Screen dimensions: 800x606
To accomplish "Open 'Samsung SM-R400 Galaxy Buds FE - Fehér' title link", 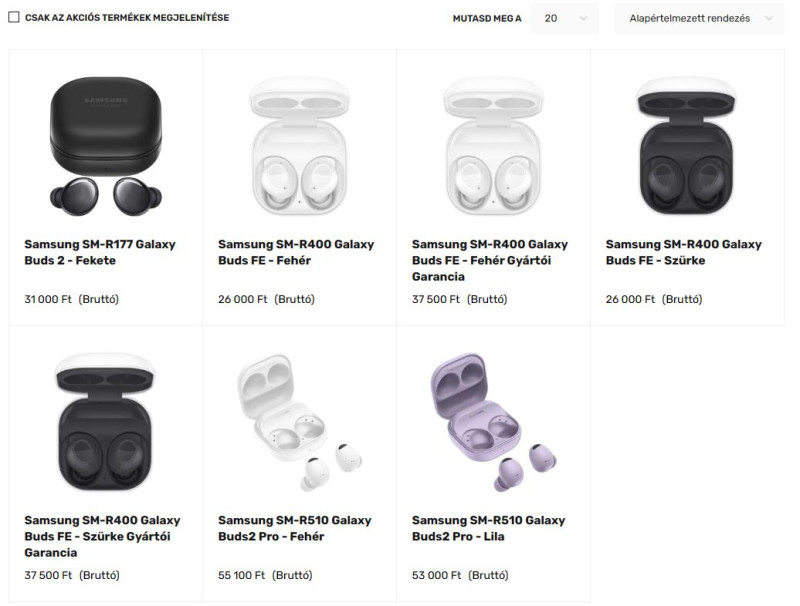I will pyautogui.click(x=296, y=252).
